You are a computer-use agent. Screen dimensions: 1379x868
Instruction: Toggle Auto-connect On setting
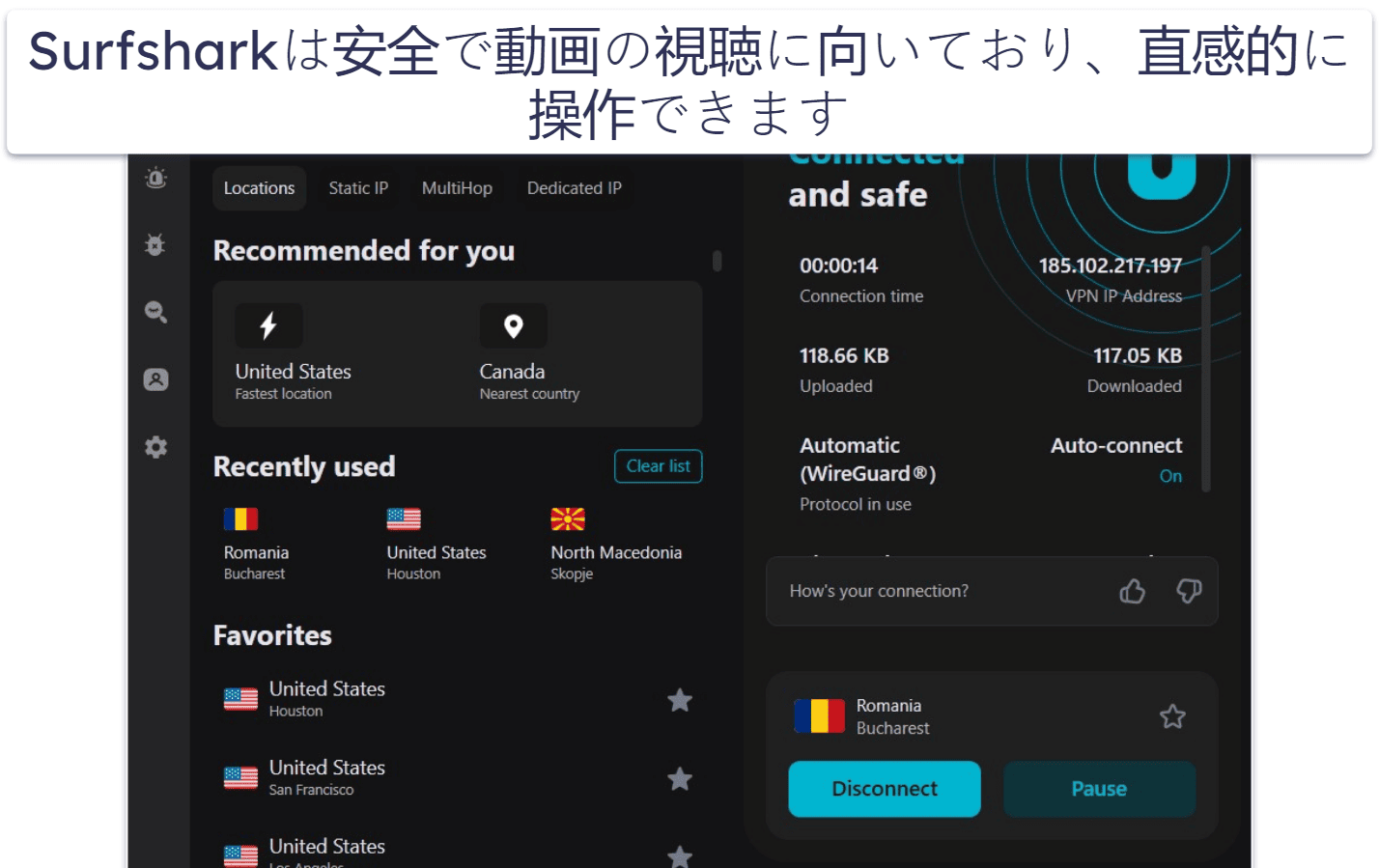[1170, 476]
